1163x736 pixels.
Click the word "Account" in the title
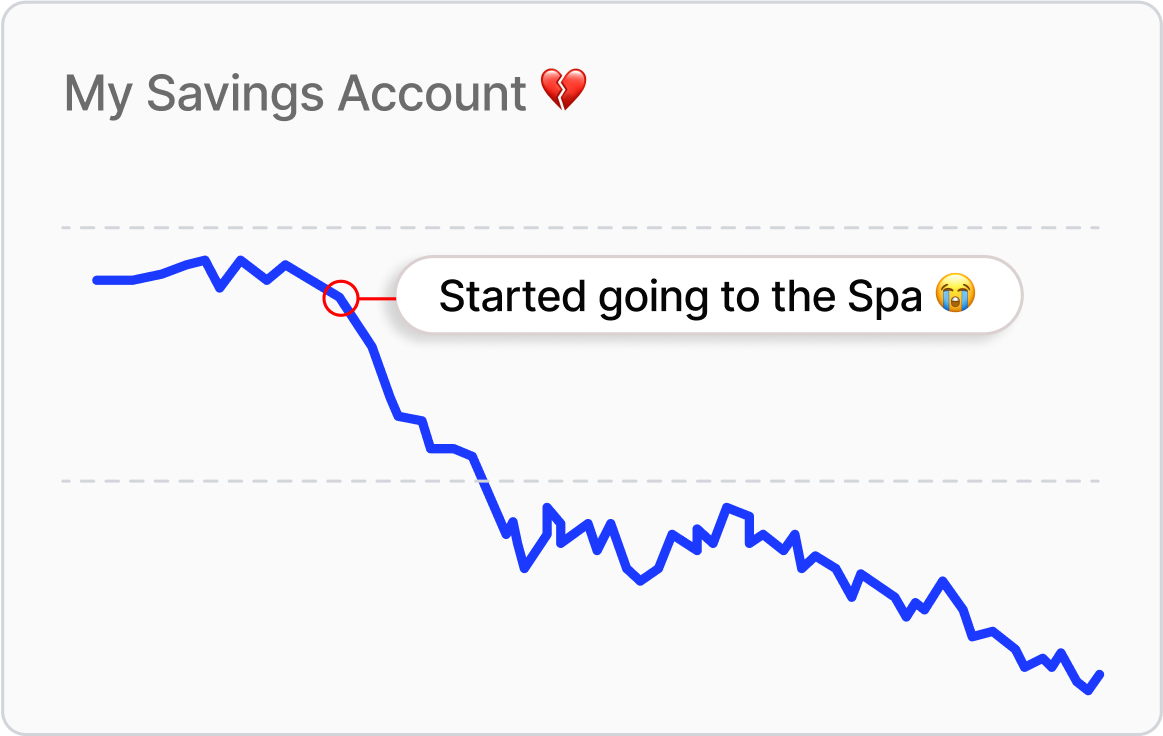tap(431, 94)
